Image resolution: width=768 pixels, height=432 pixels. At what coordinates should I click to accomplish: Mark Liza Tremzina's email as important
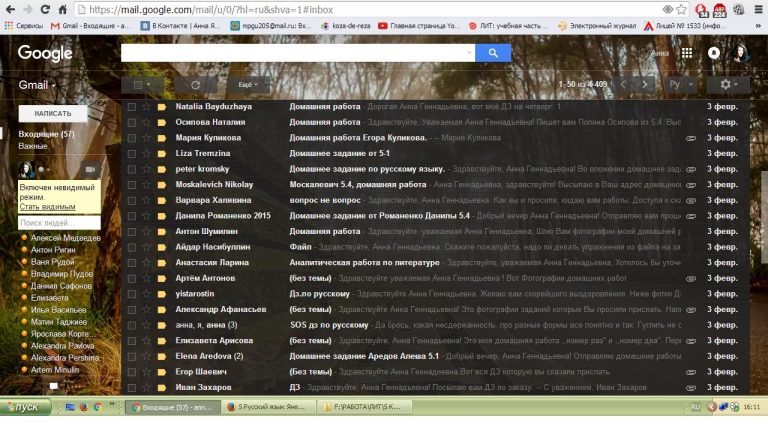tap(161, 153)
